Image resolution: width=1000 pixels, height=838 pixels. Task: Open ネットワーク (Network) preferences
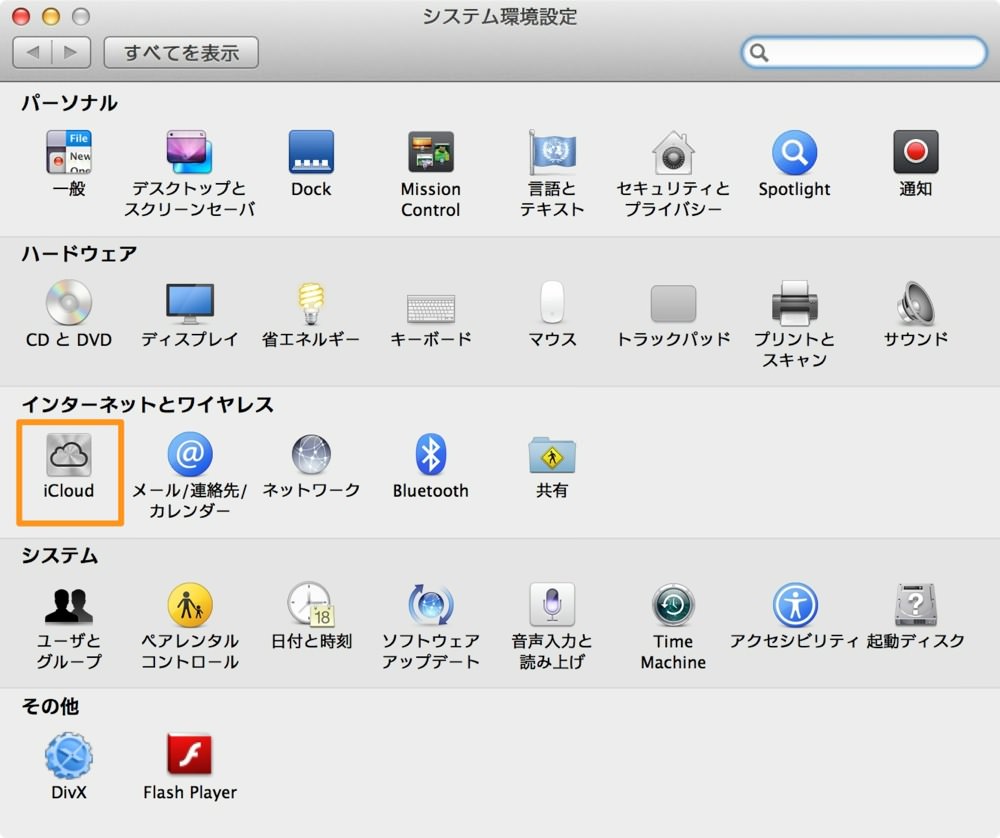pyautogui.click(x=311, y=454)
